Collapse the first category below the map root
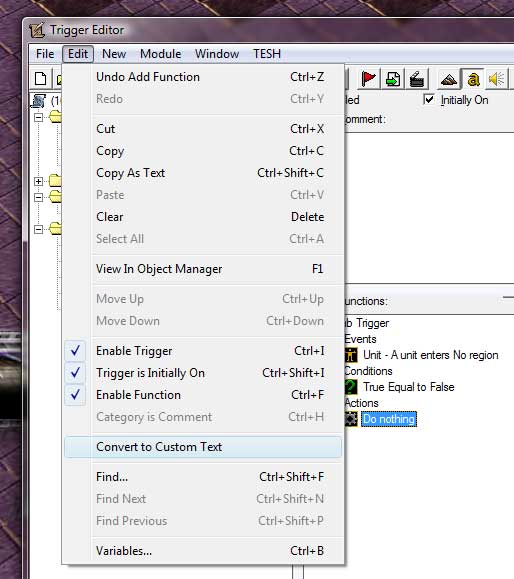 38,117
